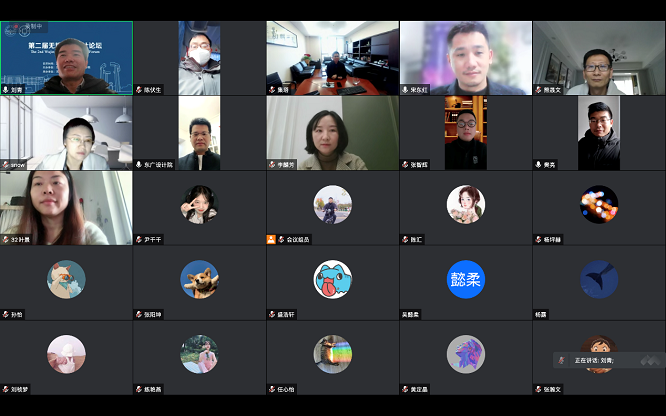
Task: Click the logo icon at the speaking bar's right
Action: pyautogui.click(x=650, y=360)
